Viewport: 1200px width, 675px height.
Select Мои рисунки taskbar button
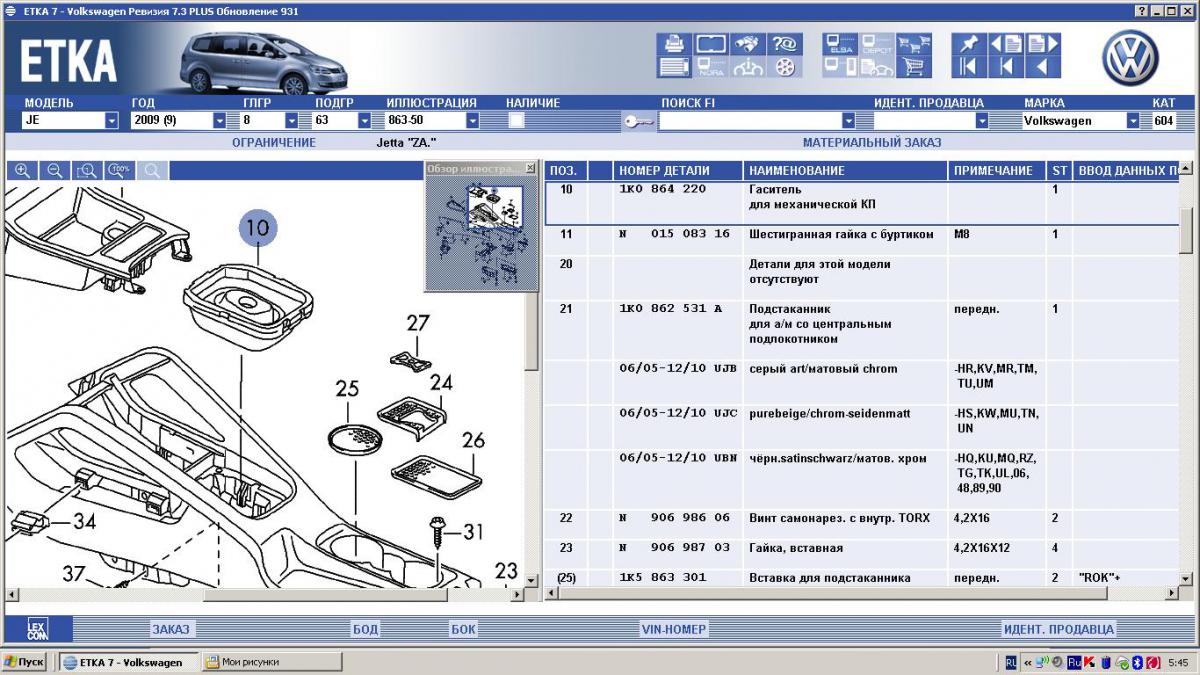click(x=270, y=662)
